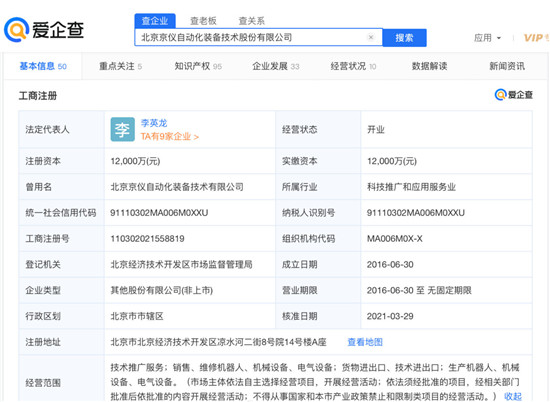Select the district 北京市市辖区
550x402 pixels.
137,316
